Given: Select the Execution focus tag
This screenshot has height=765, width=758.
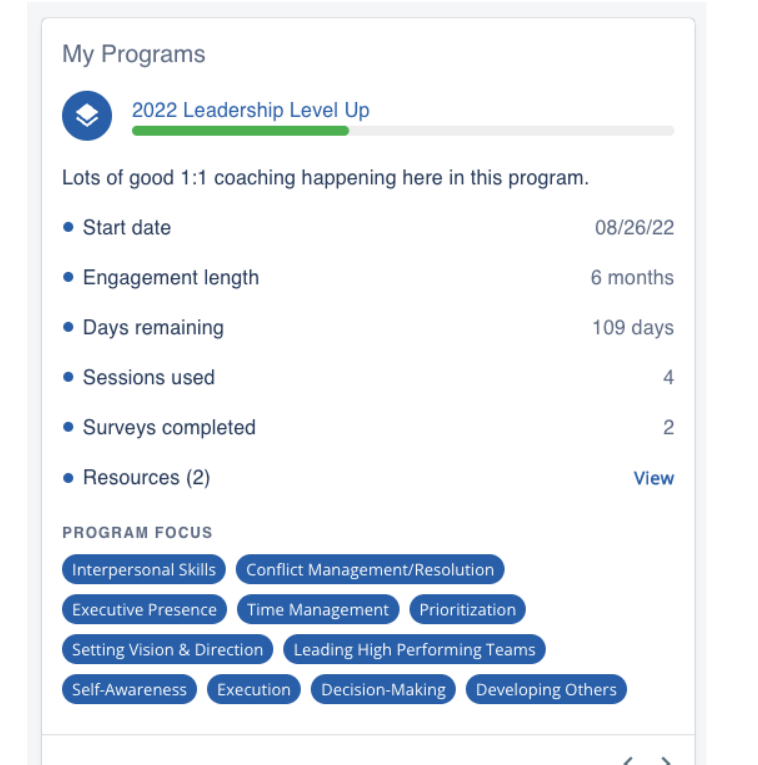Looking at the screenshot, I should (254, 690).
